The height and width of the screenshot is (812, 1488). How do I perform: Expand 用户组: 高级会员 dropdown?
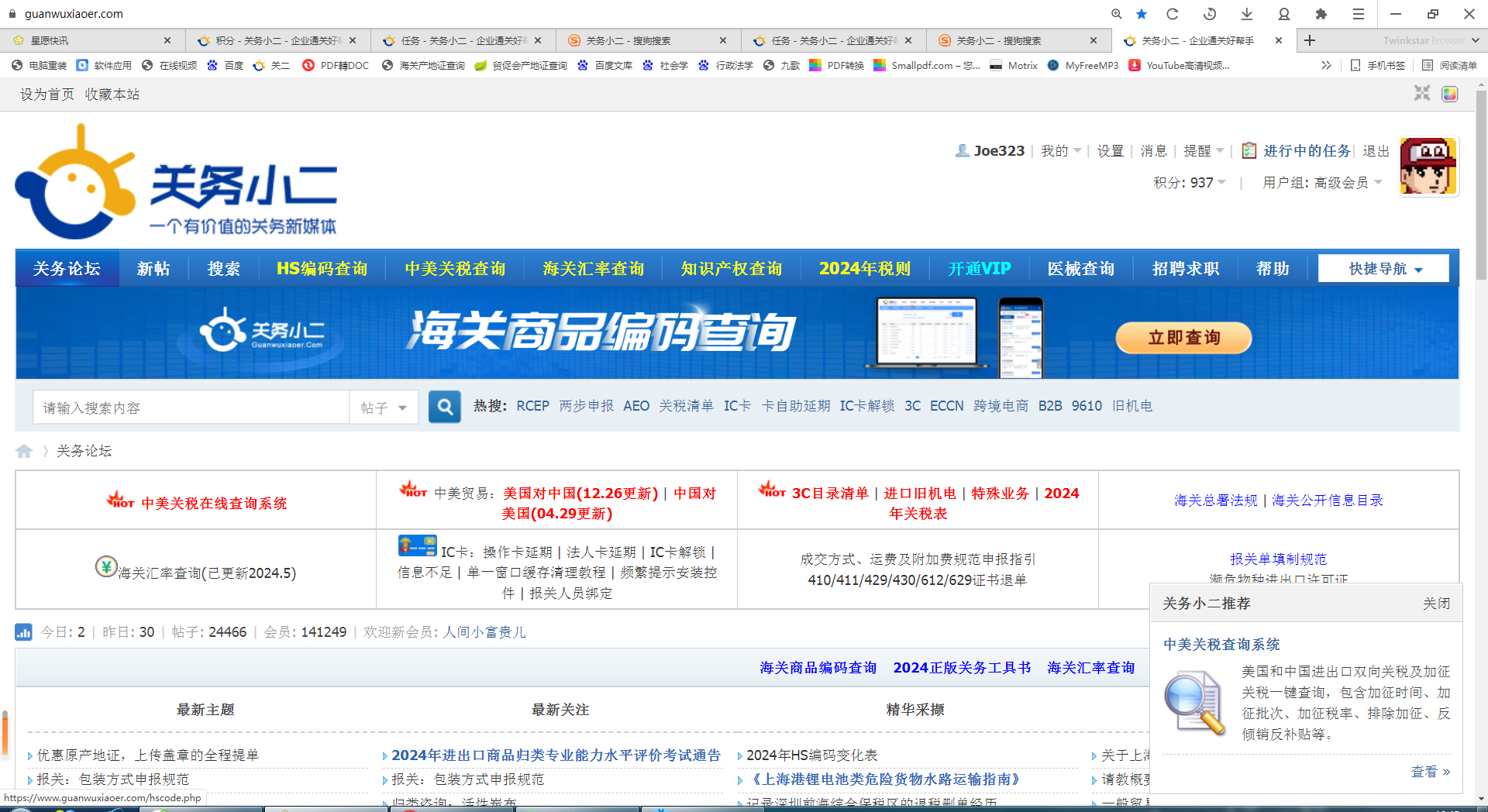[x=1322, y=183]
